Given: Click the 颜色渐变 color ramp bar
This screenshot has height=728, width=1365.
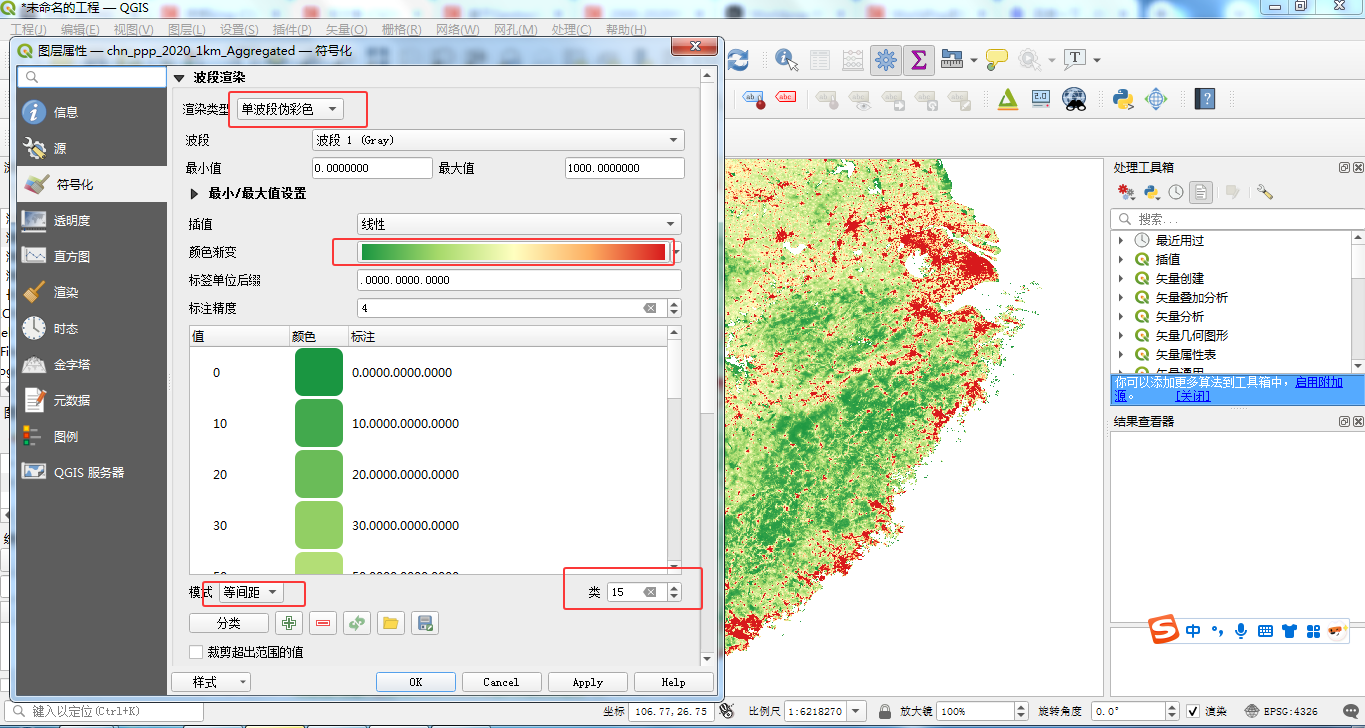Looking at the screenshot, I should [513, 252].
